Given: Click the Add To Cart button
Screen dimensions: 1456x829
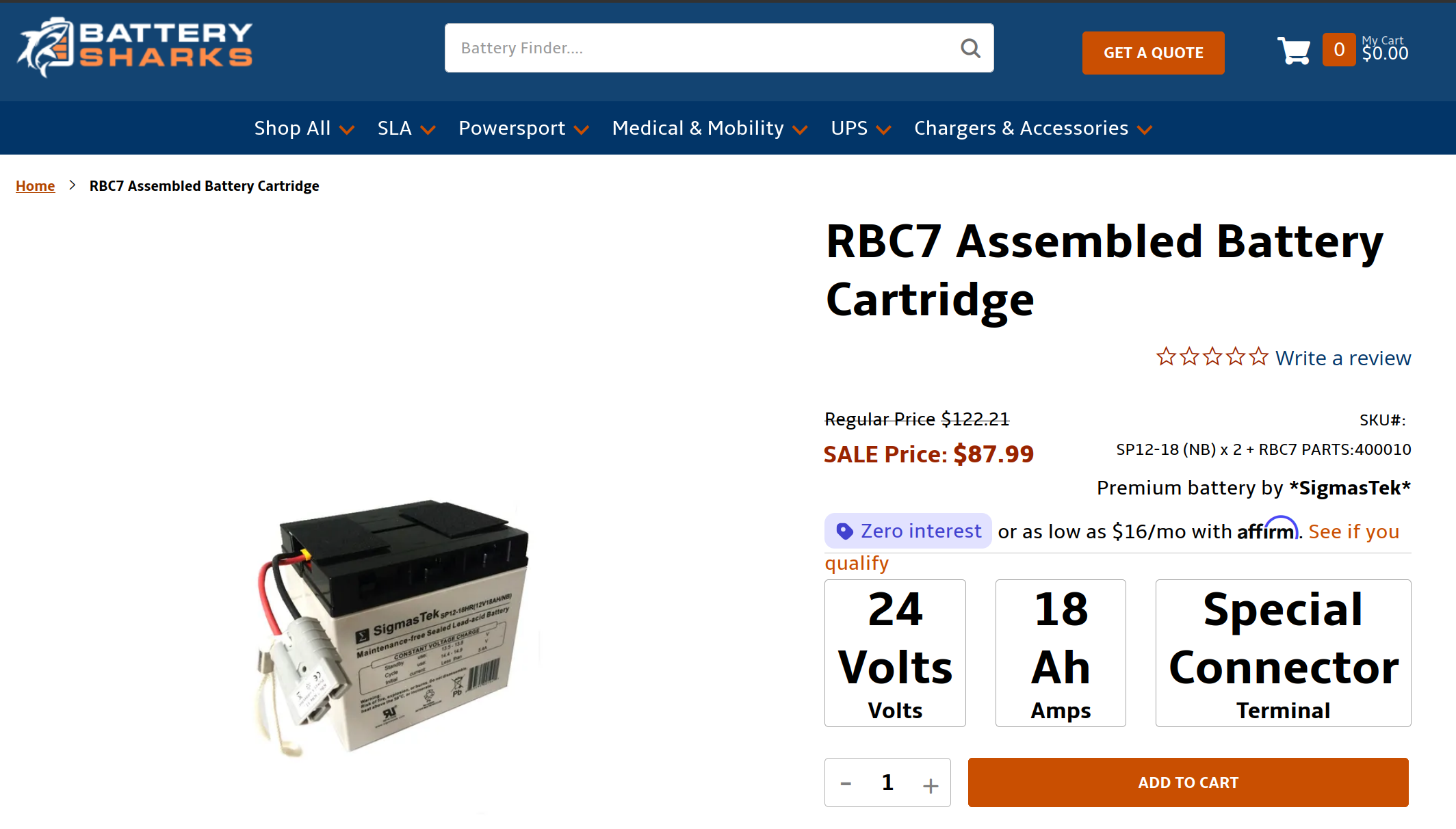Looking at the screenshot, I should click(1188, 782).
